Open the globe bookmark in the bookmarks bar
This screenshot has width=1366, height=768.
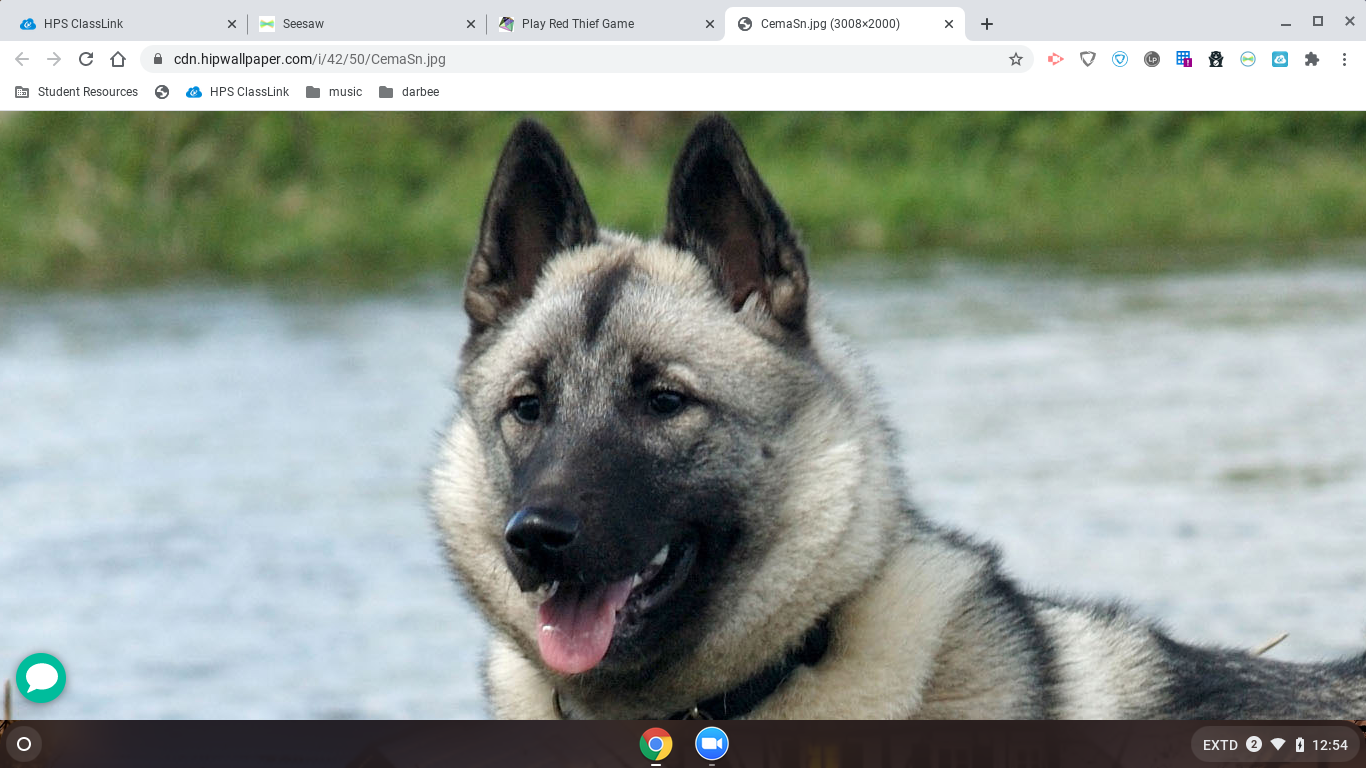[162, 92]
